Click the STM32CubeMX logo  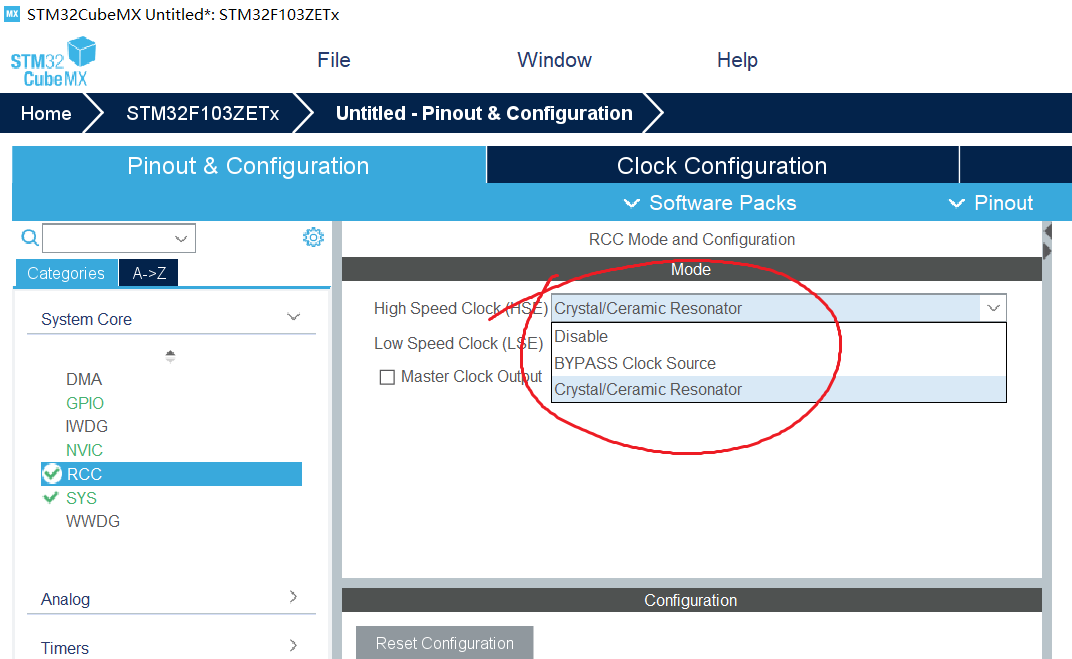(x=52, y=60)
